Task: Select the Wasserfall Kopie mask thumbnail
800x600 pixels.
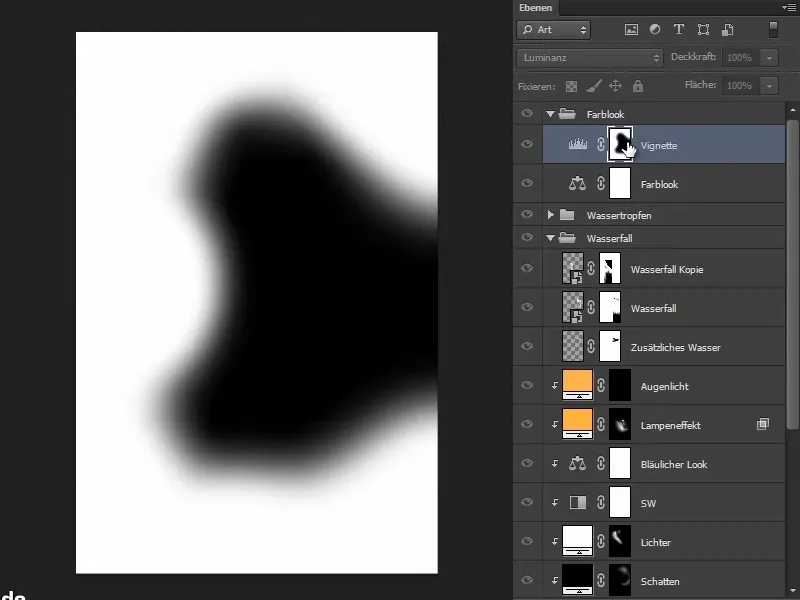Action: tap(610, 268)
